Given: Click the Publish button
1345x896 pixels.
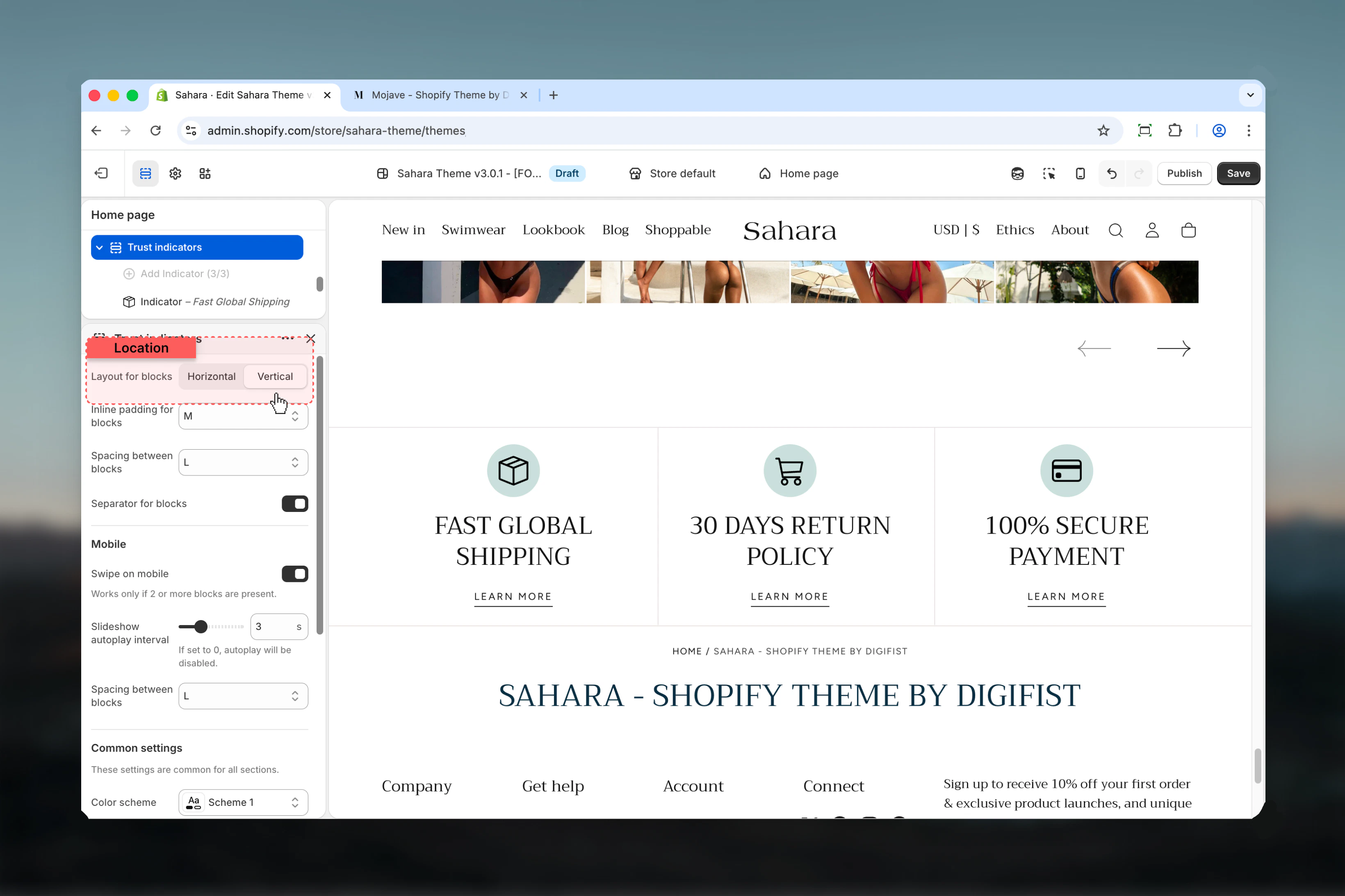Looking at the screenshot, I should [x=1184, y=173].
